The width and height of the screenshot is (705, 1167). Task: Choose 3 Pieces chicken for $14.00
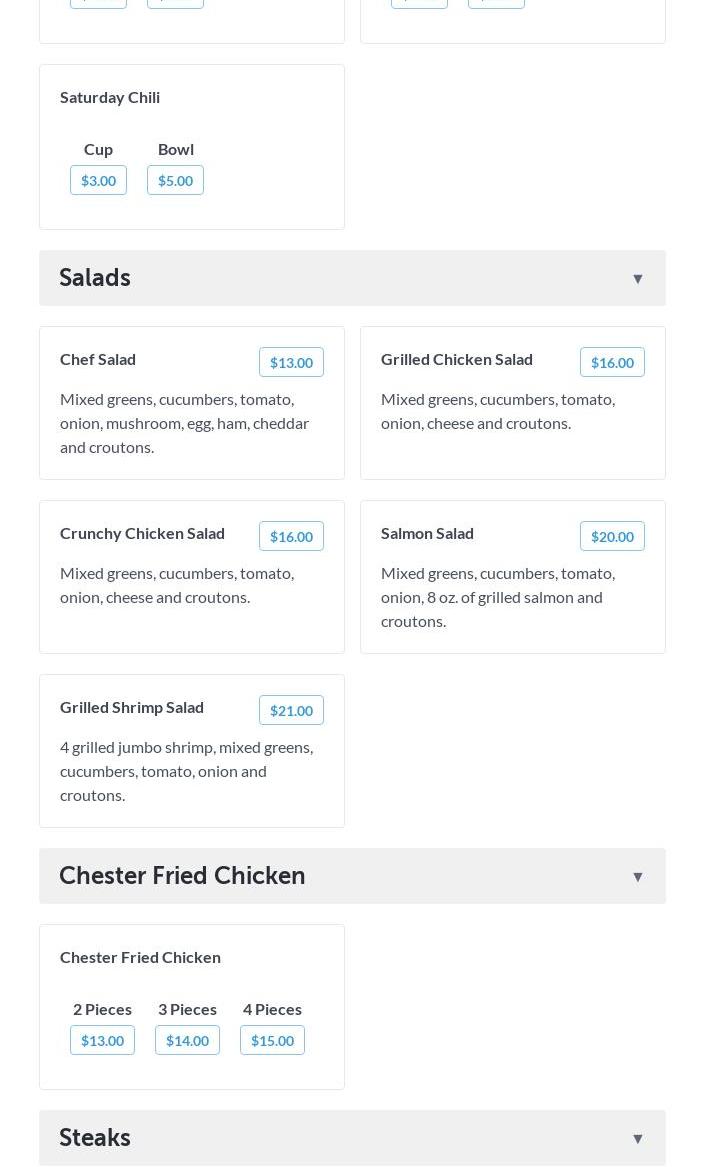pos(187,1041)
